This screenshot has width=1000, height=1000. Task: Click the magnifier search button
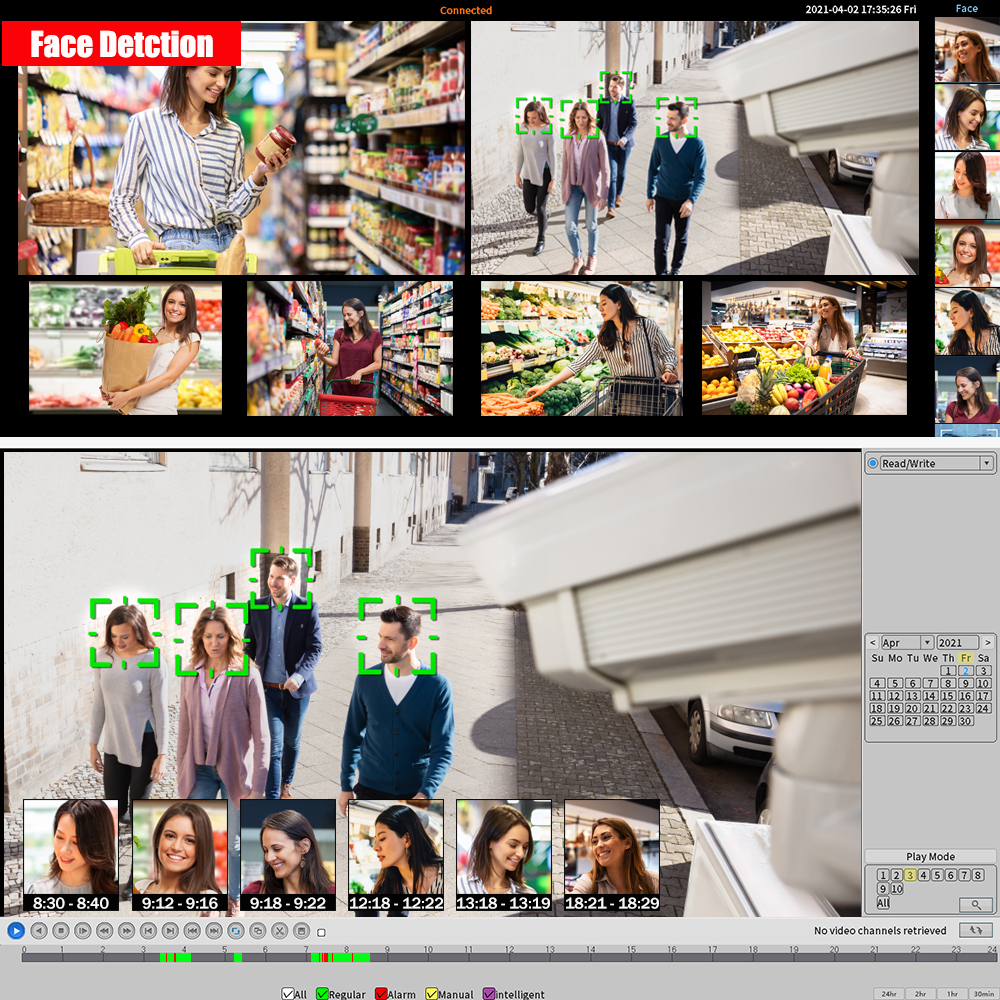(975, 904)
